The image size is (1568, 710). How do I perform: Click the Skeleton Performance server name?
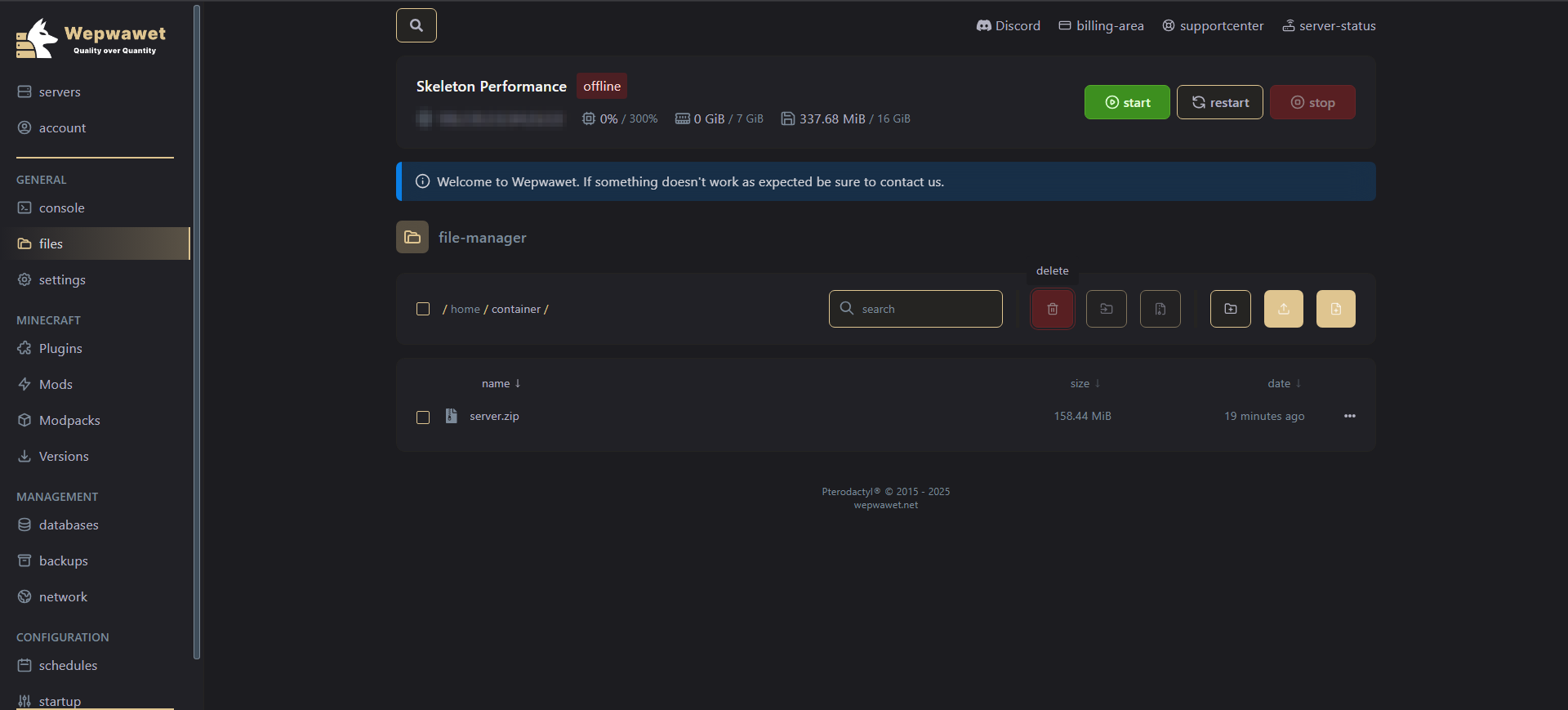point(492,86)
